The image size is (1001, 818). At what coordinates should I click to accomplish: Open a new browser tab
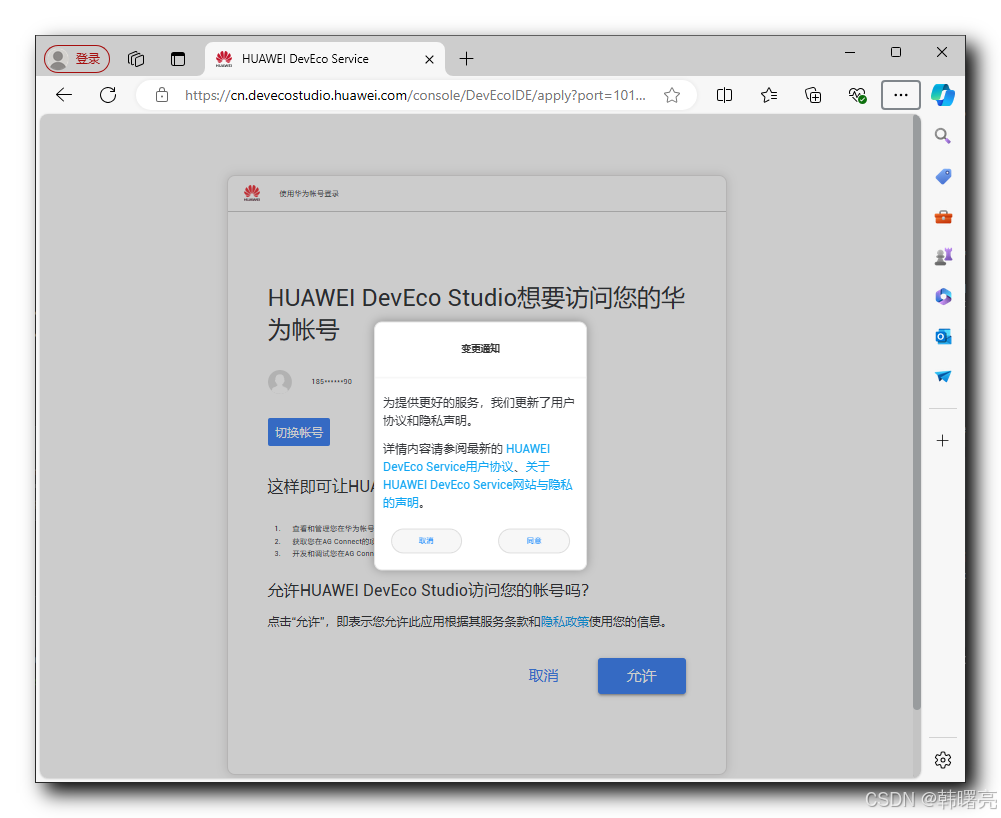467,59
